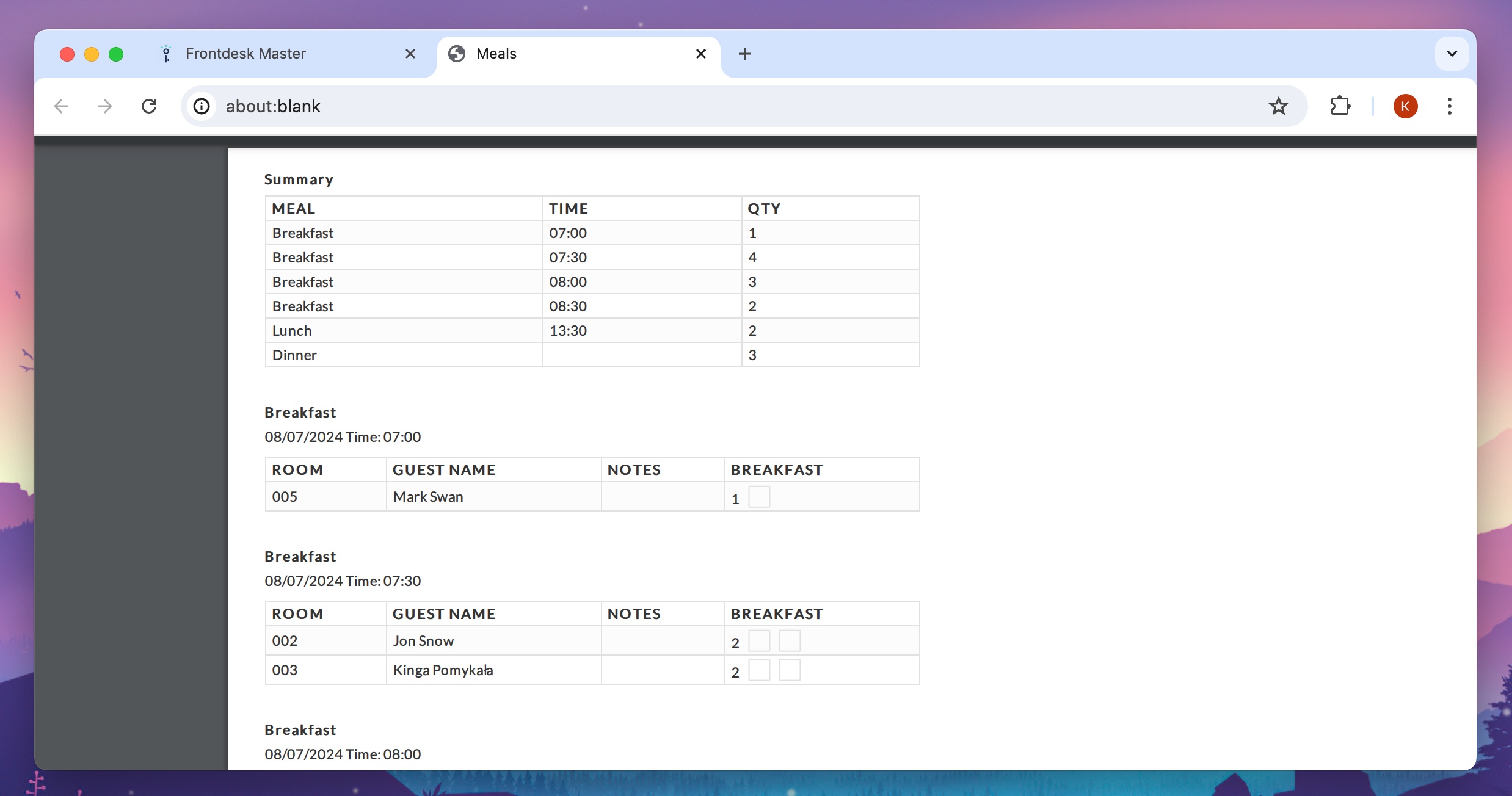
Task: Click the profile avatar icon K
Action: 1405,106
